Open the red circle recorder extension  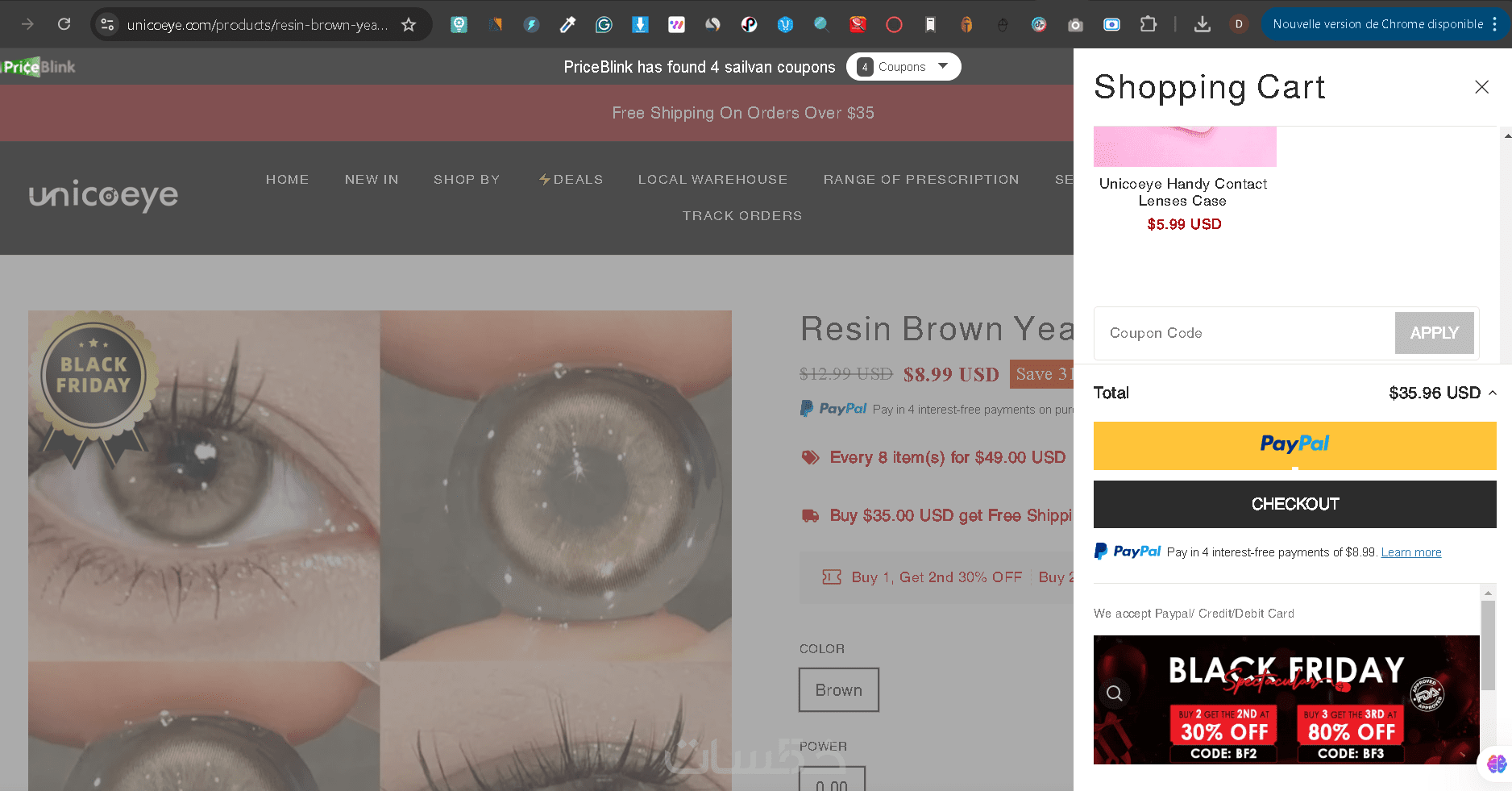[894, 24]
